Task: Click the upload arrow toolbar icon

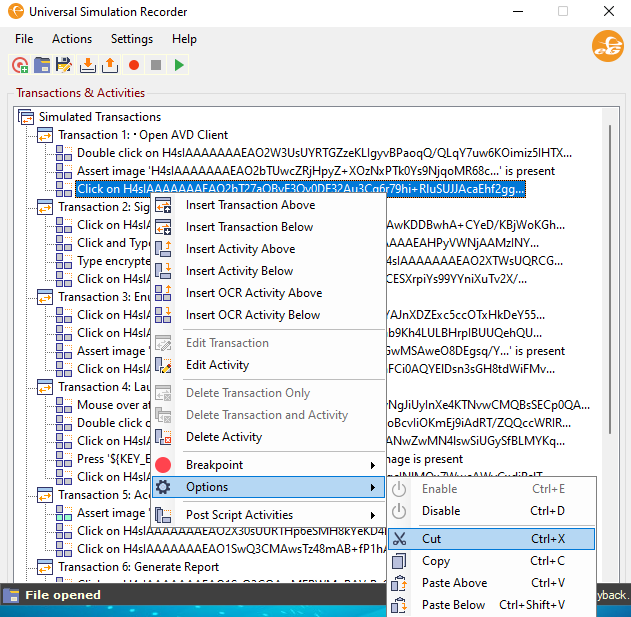Action: (110, 65)
